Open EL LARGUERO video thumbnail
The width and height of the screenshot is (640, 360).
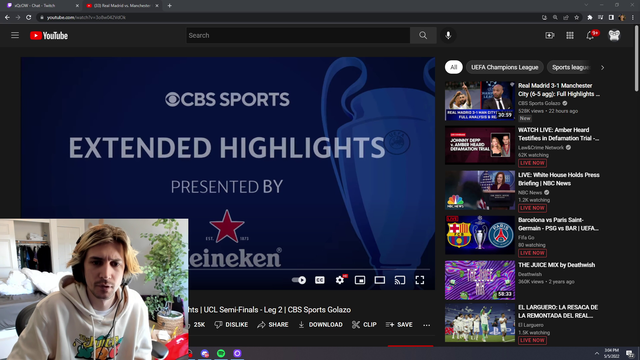pyautogui.click(x=480, y=322)
